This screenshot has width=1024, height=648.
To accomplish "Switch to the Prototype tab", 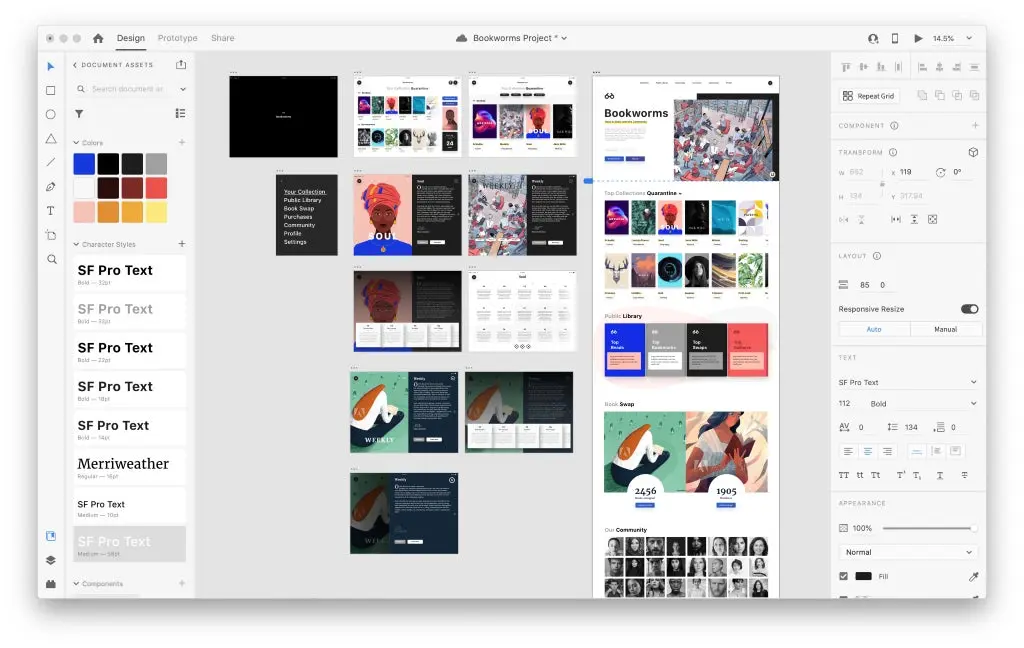I will click(x=177, y=38).
